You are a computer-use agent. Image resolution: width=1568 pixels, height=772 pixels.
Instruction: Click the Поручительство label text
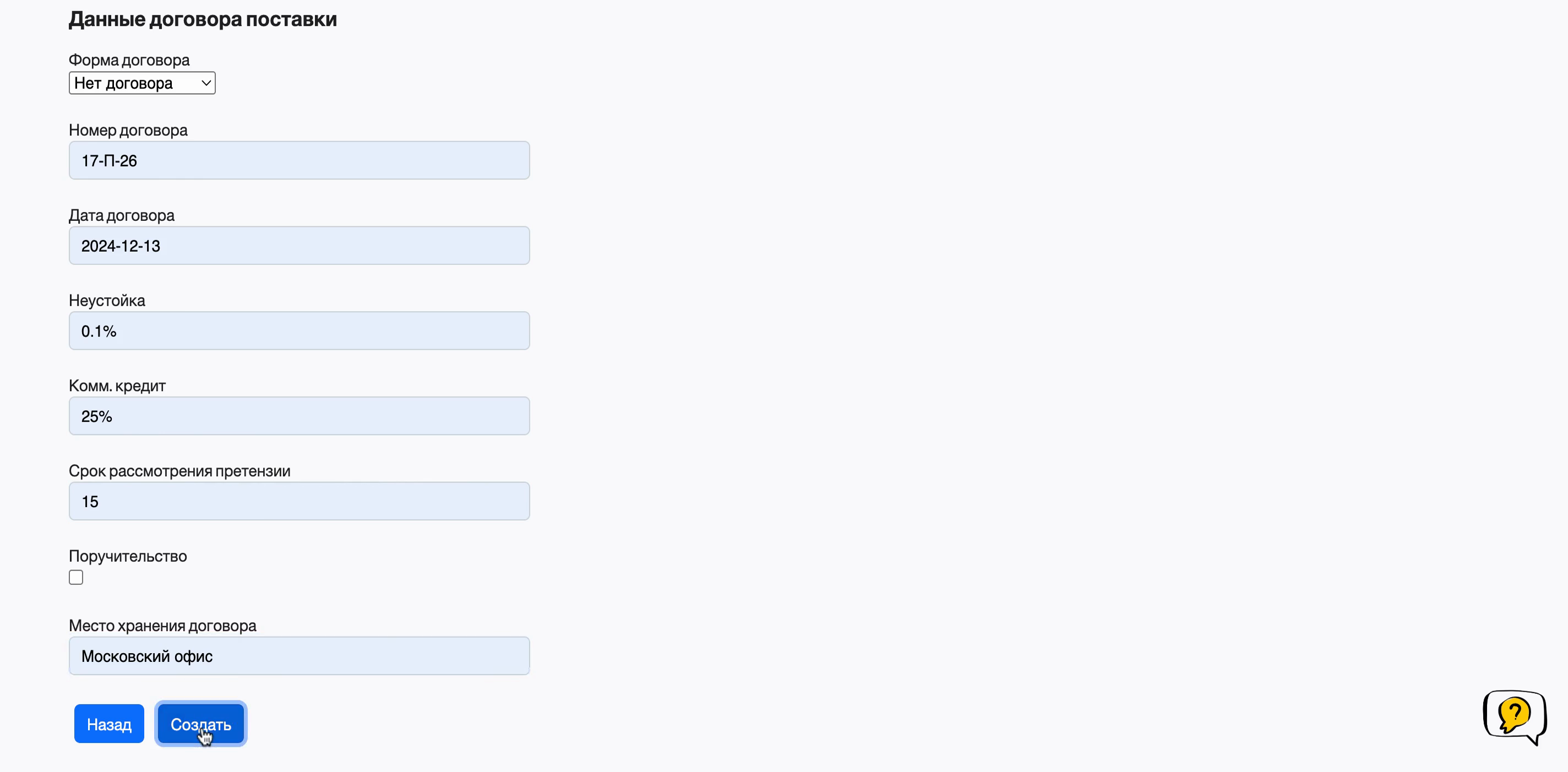128,556
